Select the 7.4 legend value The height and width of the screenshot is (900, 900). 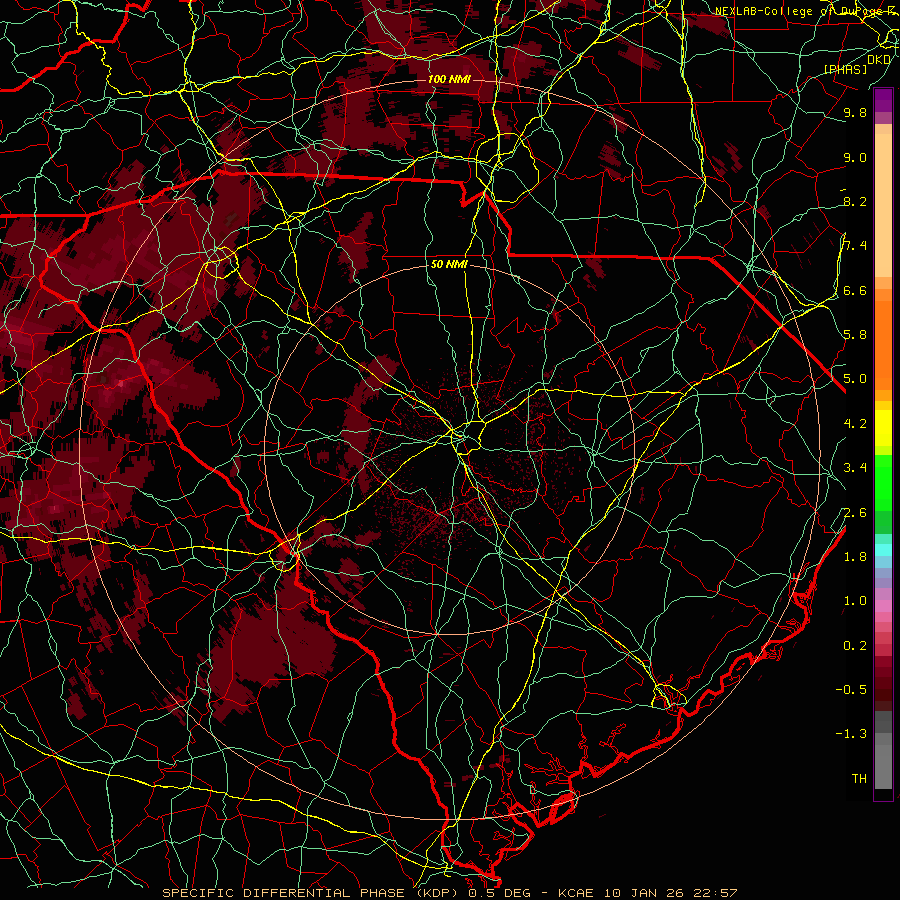[x=855, y=246]
